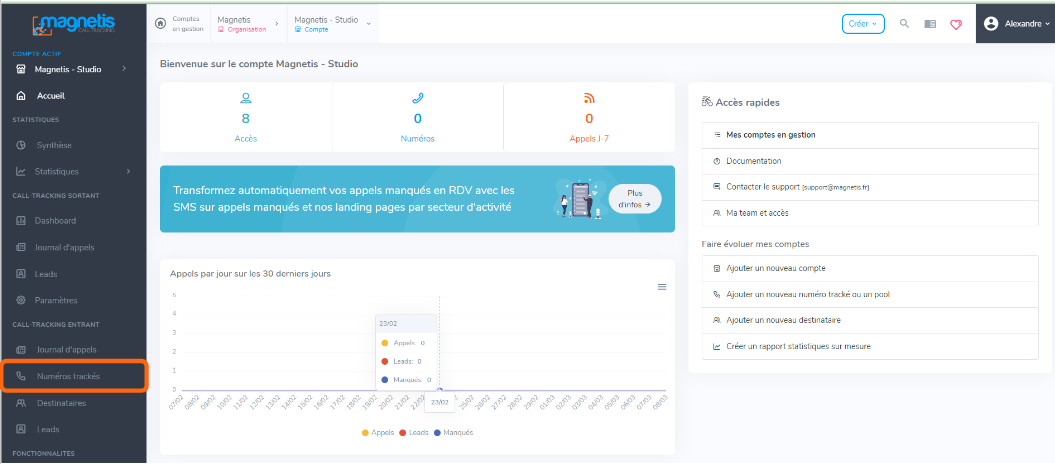Click the Paramètres menu label

(x=57, y=300)
